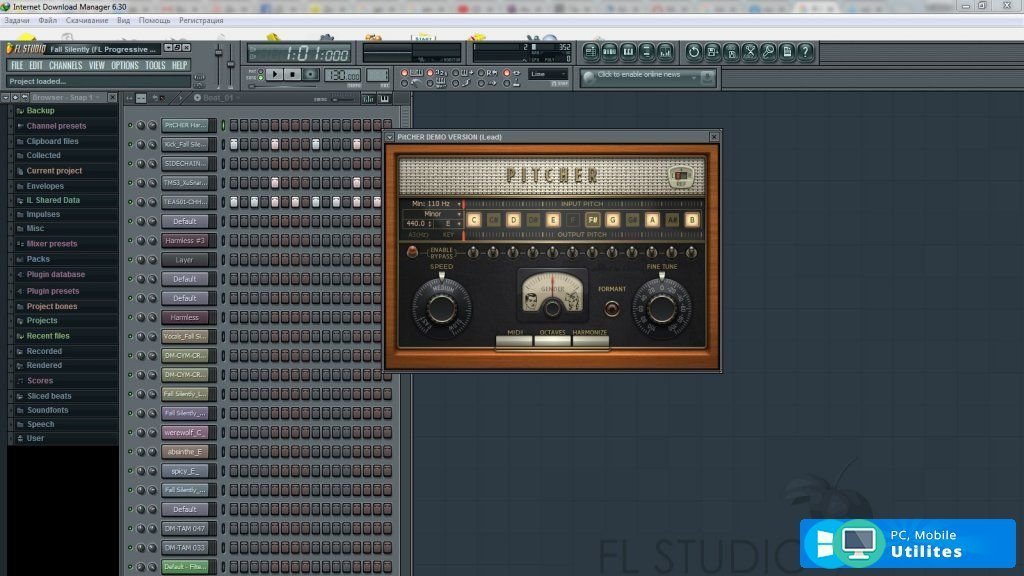
Task: Open the TOOLS menu
Action: (x=155, y=65)
